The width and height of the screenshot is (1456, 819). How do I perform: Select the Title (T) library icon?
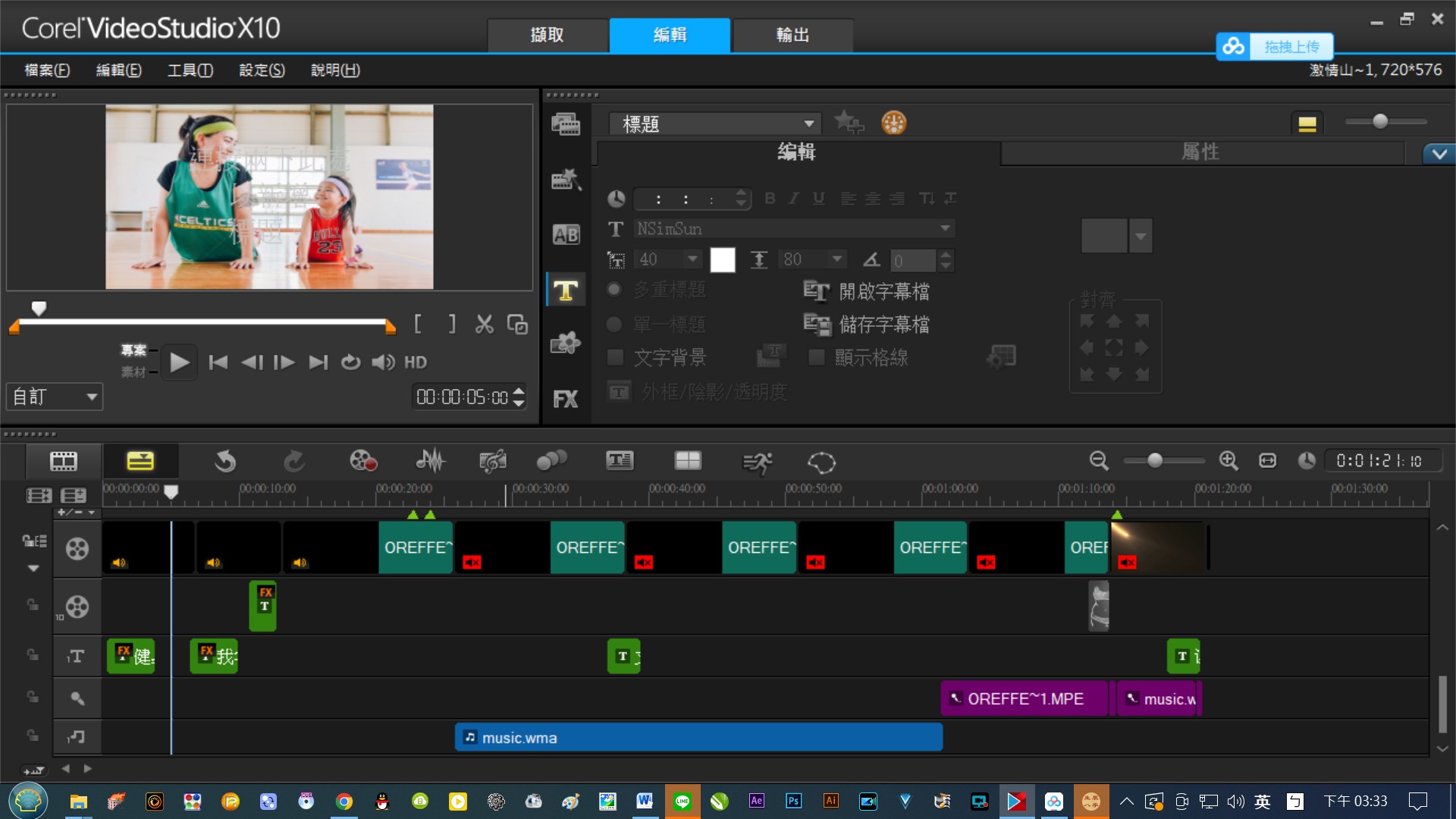566,290
